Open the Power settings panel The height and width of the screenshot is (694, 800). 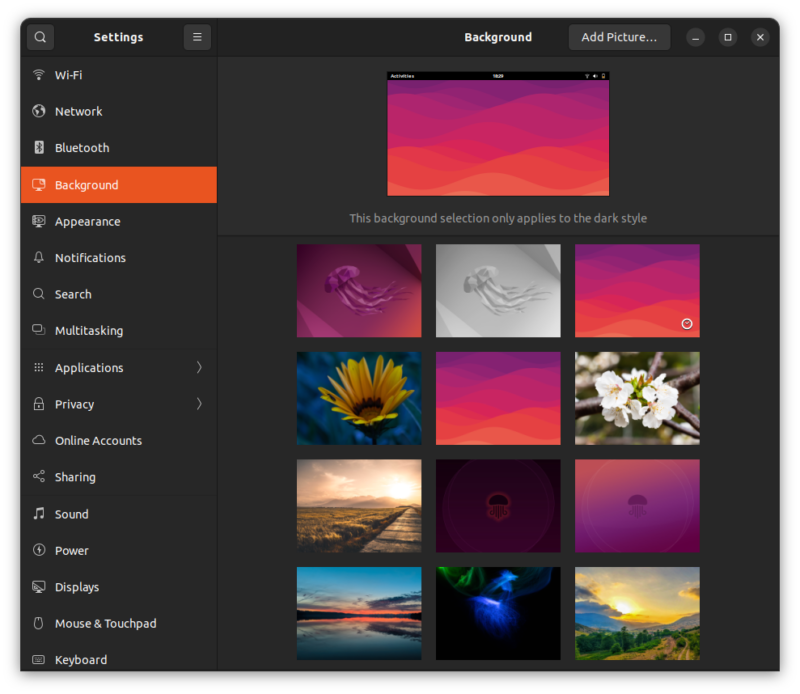pyautogui.click(x=119, y=550)
